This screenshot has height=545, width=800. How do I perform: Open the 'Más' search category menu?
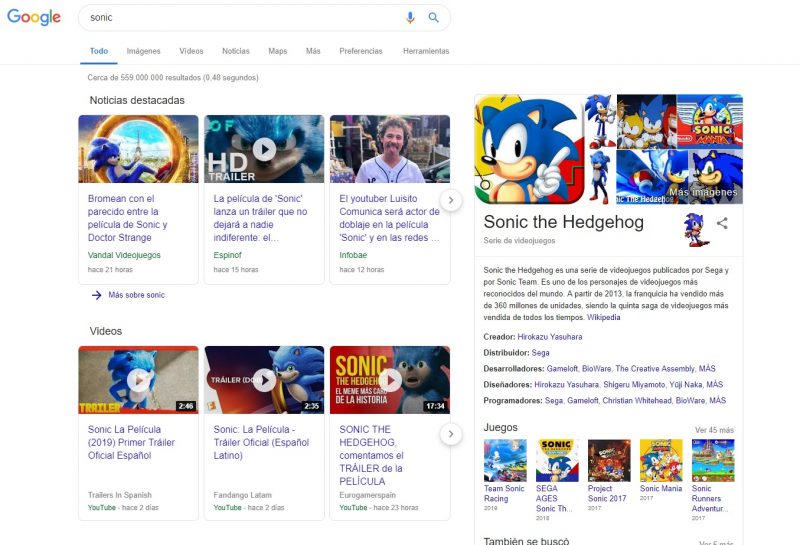click(313, 51)
